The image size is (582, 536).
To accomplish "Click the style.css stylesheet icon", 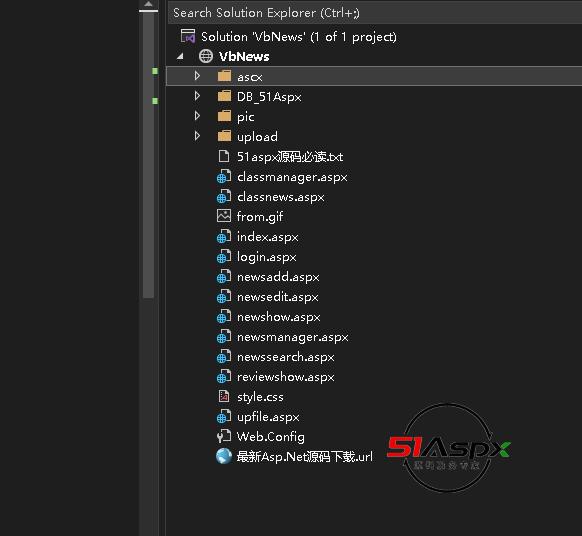I will pyautogui.click(x=224, y=396).
